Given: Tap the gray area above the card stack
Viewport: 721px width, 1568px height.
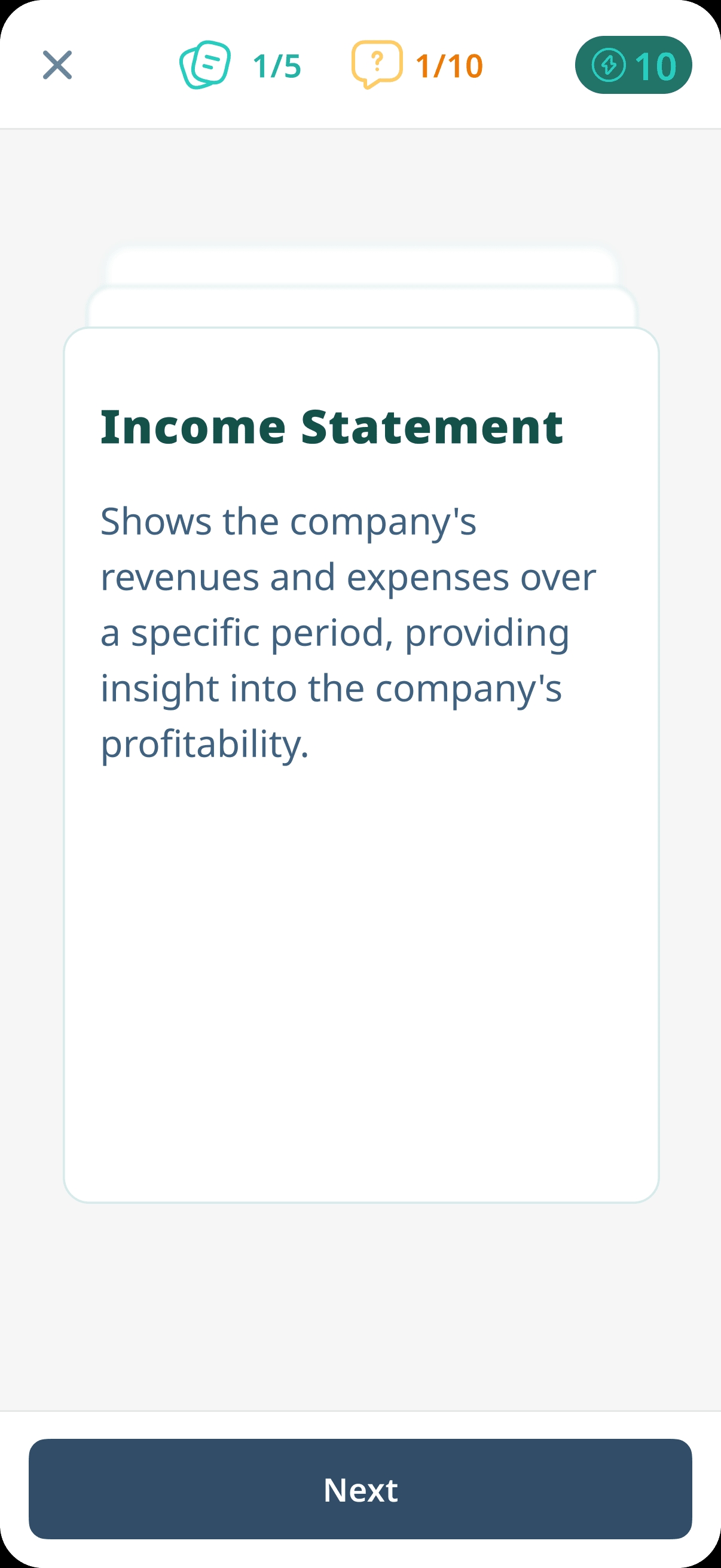Looking at the screenshot, I should [x=360, y=185].
